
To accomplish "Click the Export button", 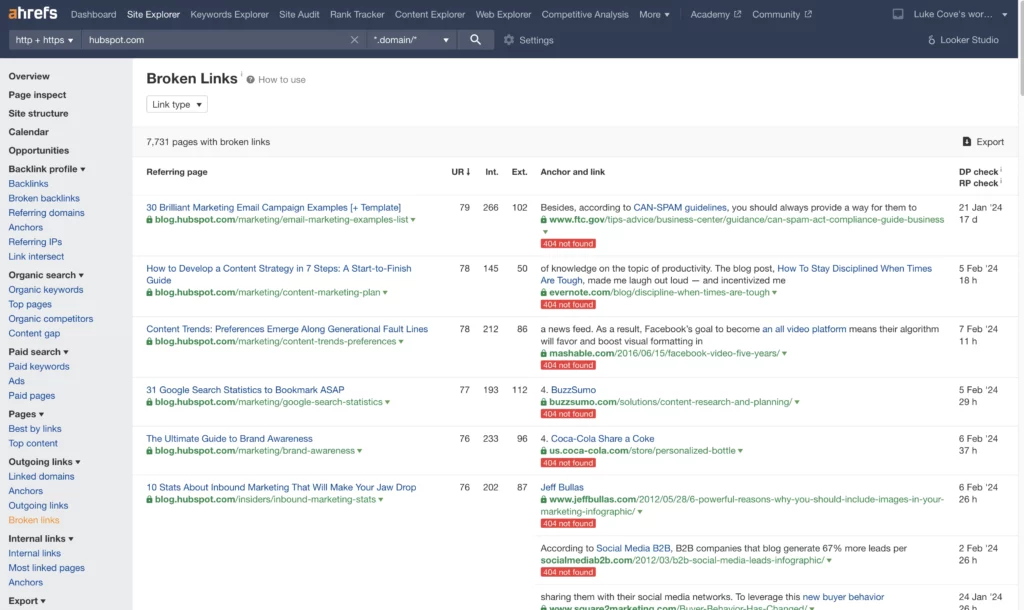I will [983, 142].
